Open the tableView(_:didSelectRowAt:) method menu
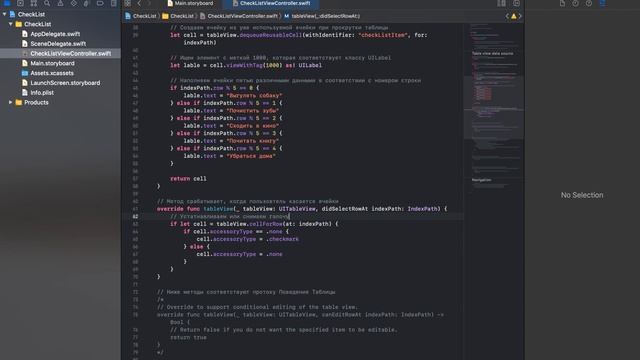This screenshot has height=360, width=640. click(x=322, y=16)
